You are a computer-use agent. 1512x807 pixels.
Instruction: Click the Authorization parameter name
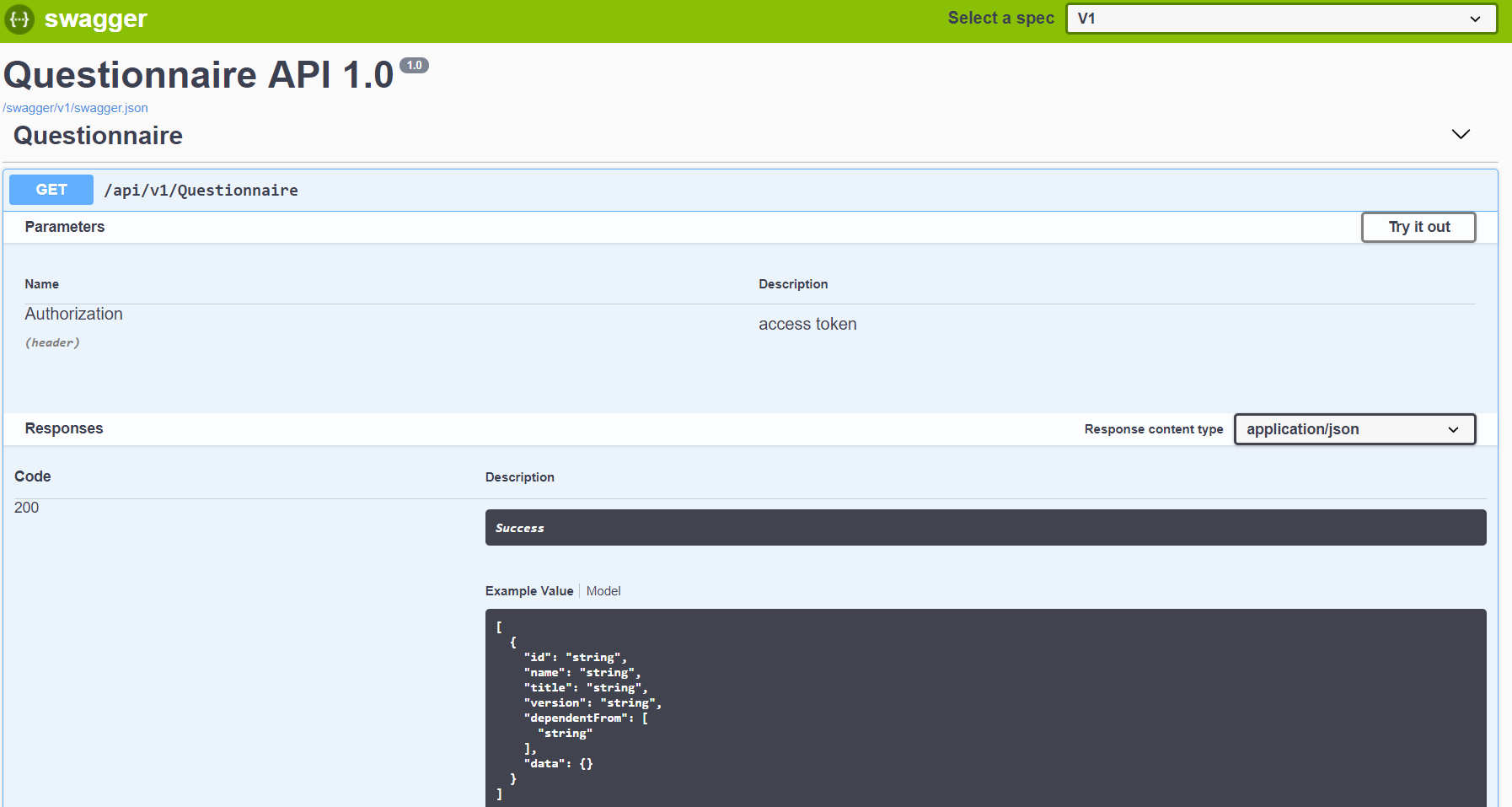coord(73,314)
